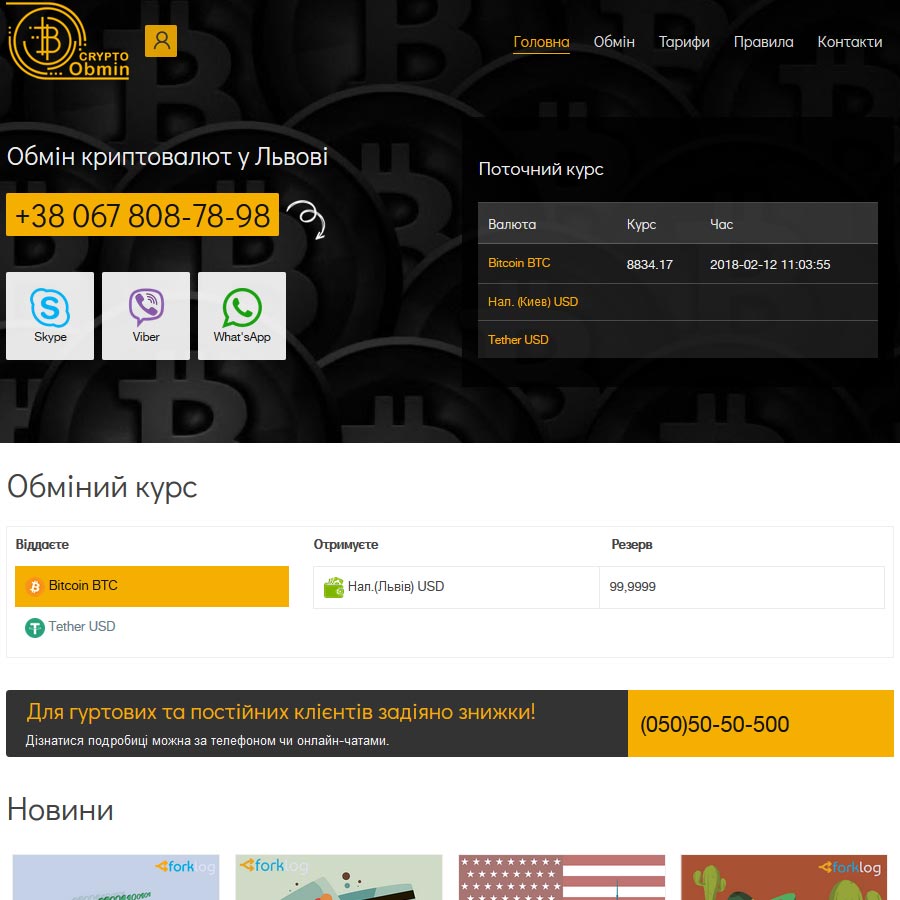Viewport: 900px width, 900px height.
Task: Open the user account icon
Action: [x=161, y=41]
